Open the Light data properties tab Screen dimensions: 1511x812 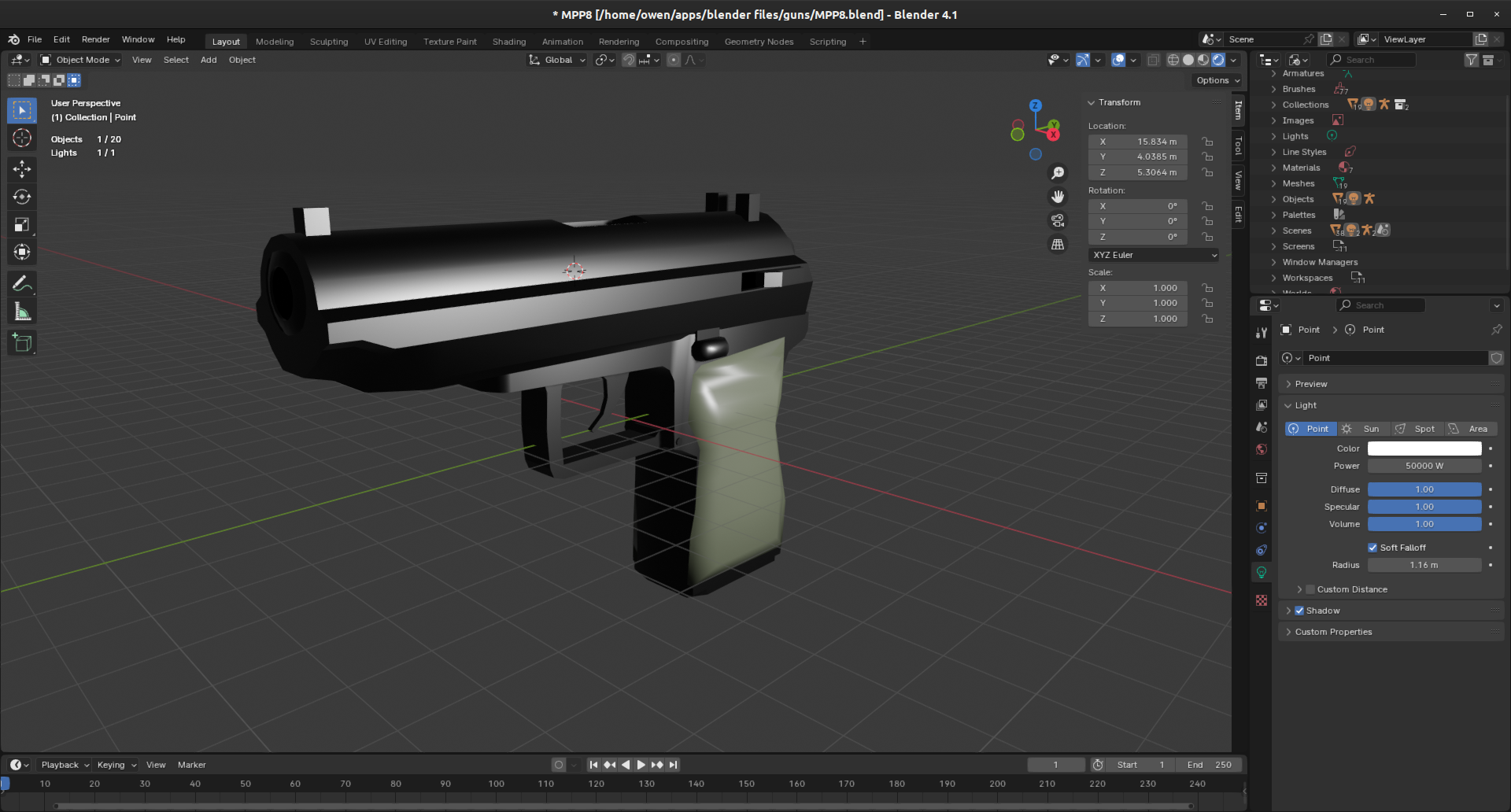click(1262, 572)
